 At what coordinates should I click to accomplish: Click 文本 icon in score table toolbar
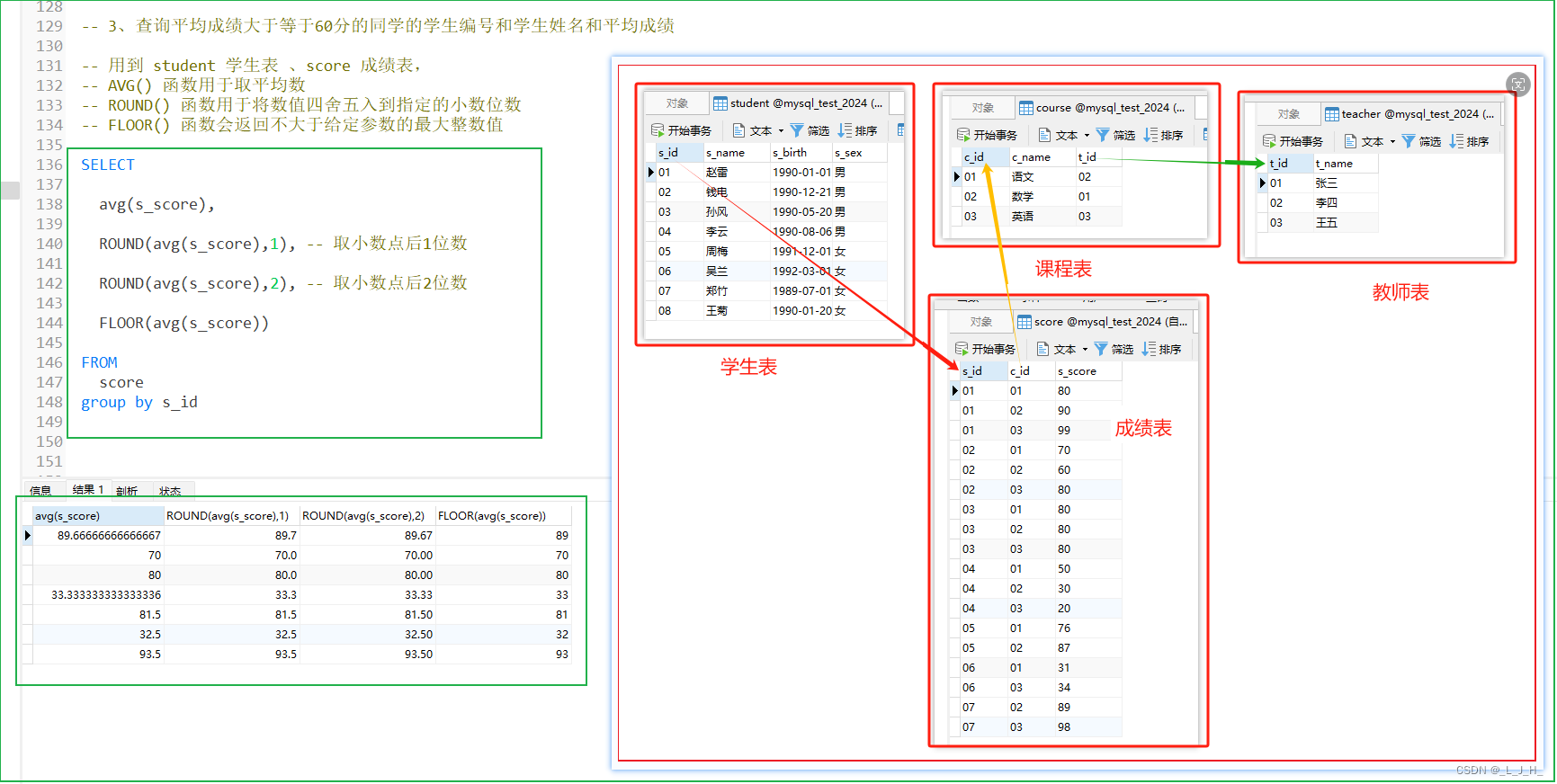click(1042, 349)
